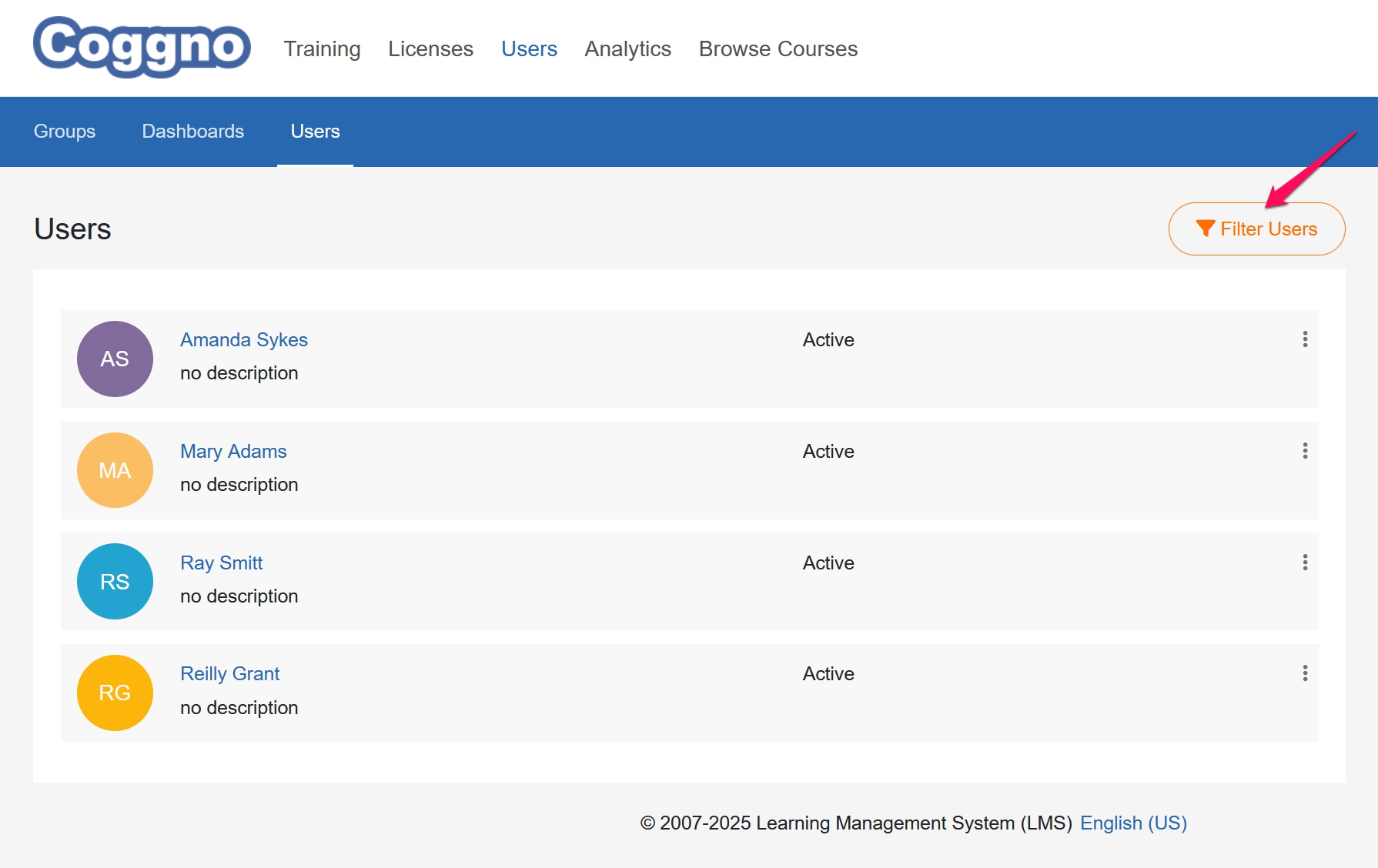Click the Filter Users button
The width and height of the screenshot is (1378, 868).
[x=1256, y=229]
